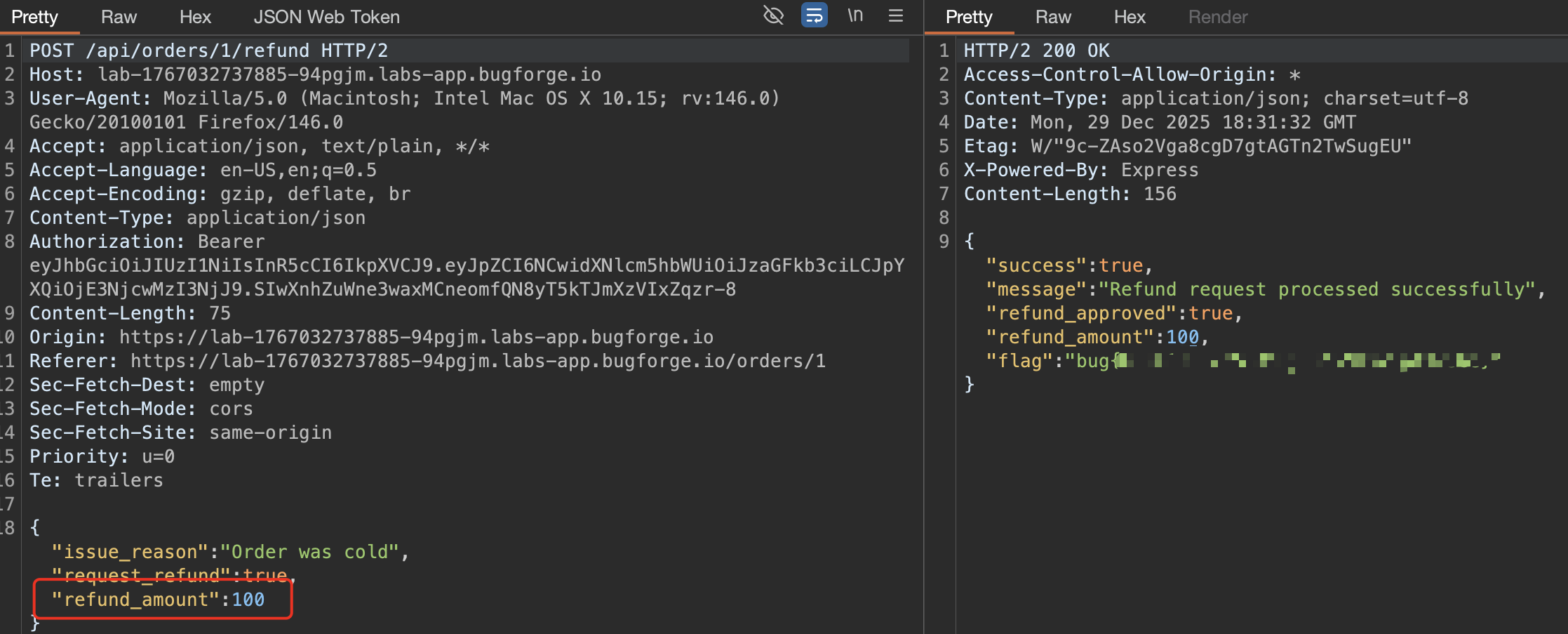
Task: Open the JSON Web Token tab
Action: click(326, 17)
